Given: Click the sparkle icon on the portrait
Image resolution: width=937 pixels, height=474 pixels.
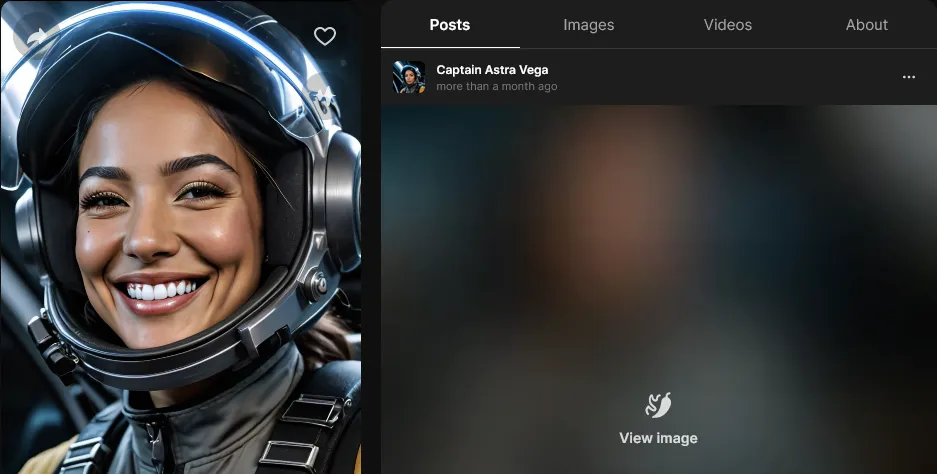Looking at the screenshot, I should coord(322,93).
